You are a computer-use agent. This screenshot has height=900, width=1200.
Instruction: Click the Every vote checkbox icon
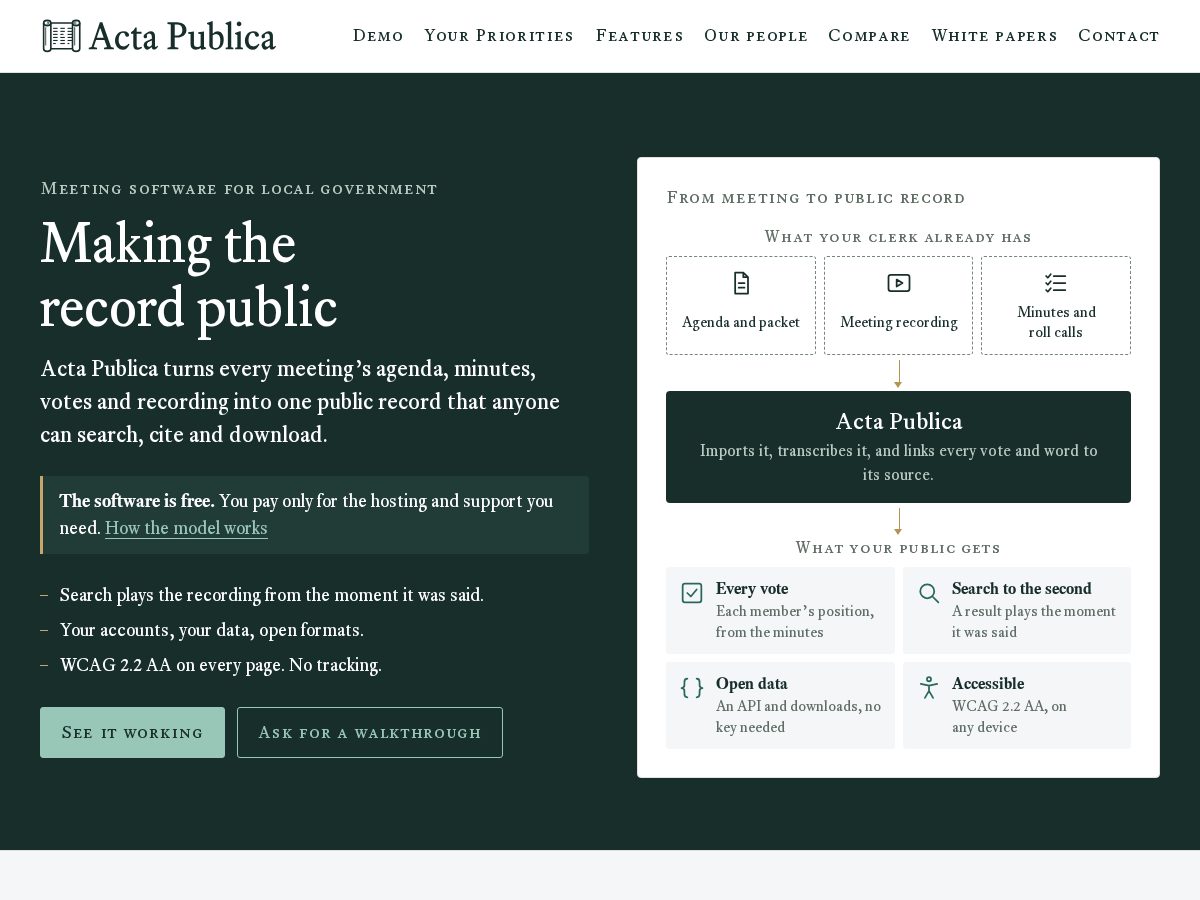pos(692,593)
